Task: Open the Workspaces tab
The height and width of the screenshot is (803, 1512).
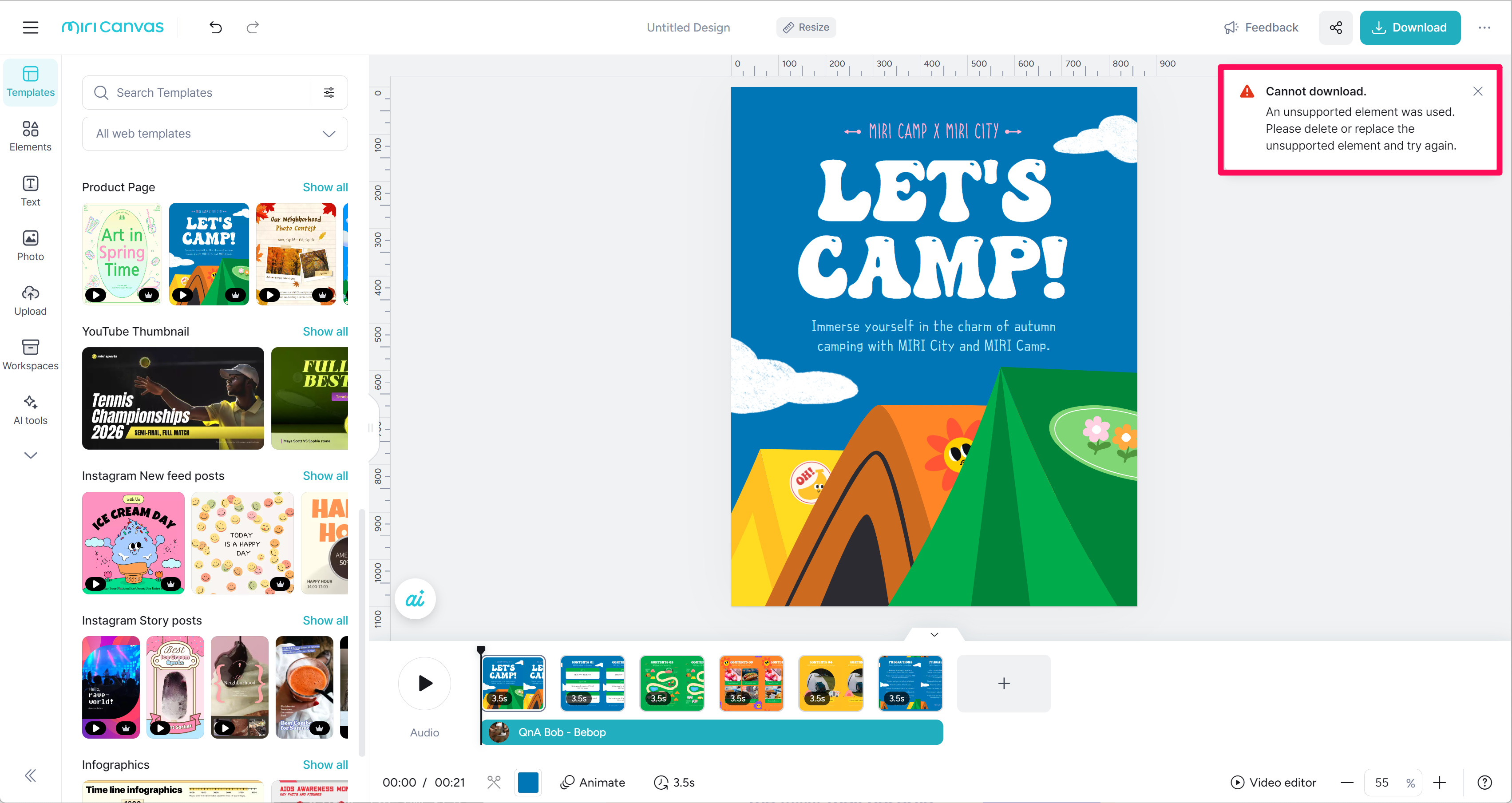Action: point(31,355)
